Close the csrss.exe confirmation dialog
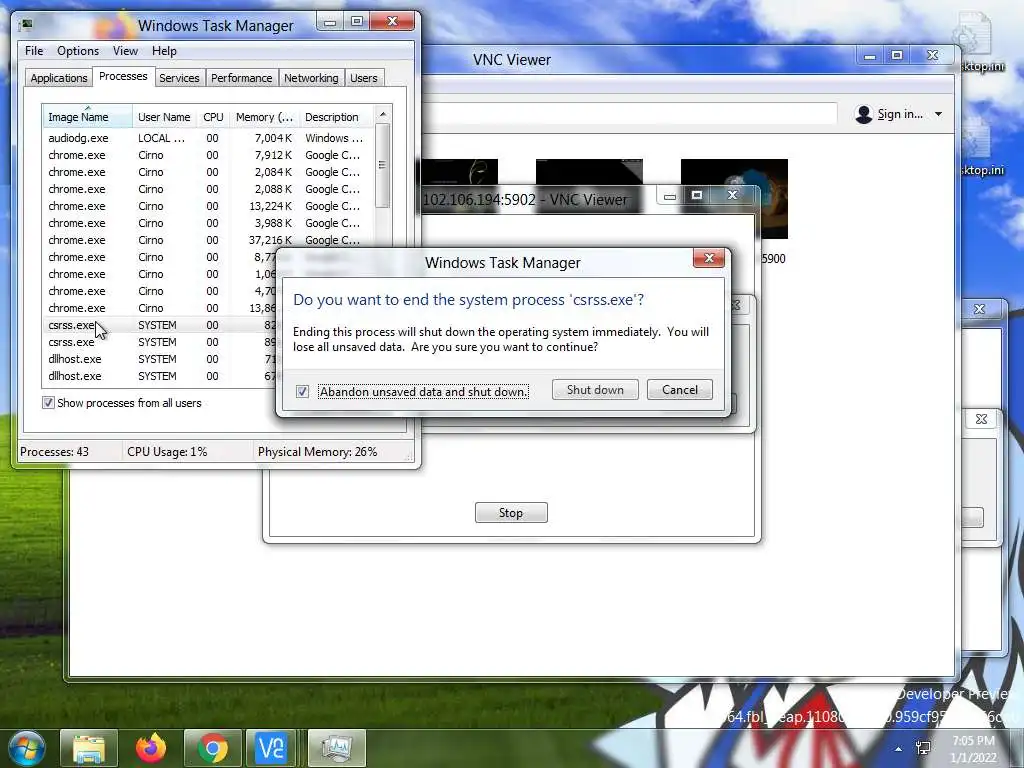This screenshot has width=1024, height=768. tap(709, 259)
